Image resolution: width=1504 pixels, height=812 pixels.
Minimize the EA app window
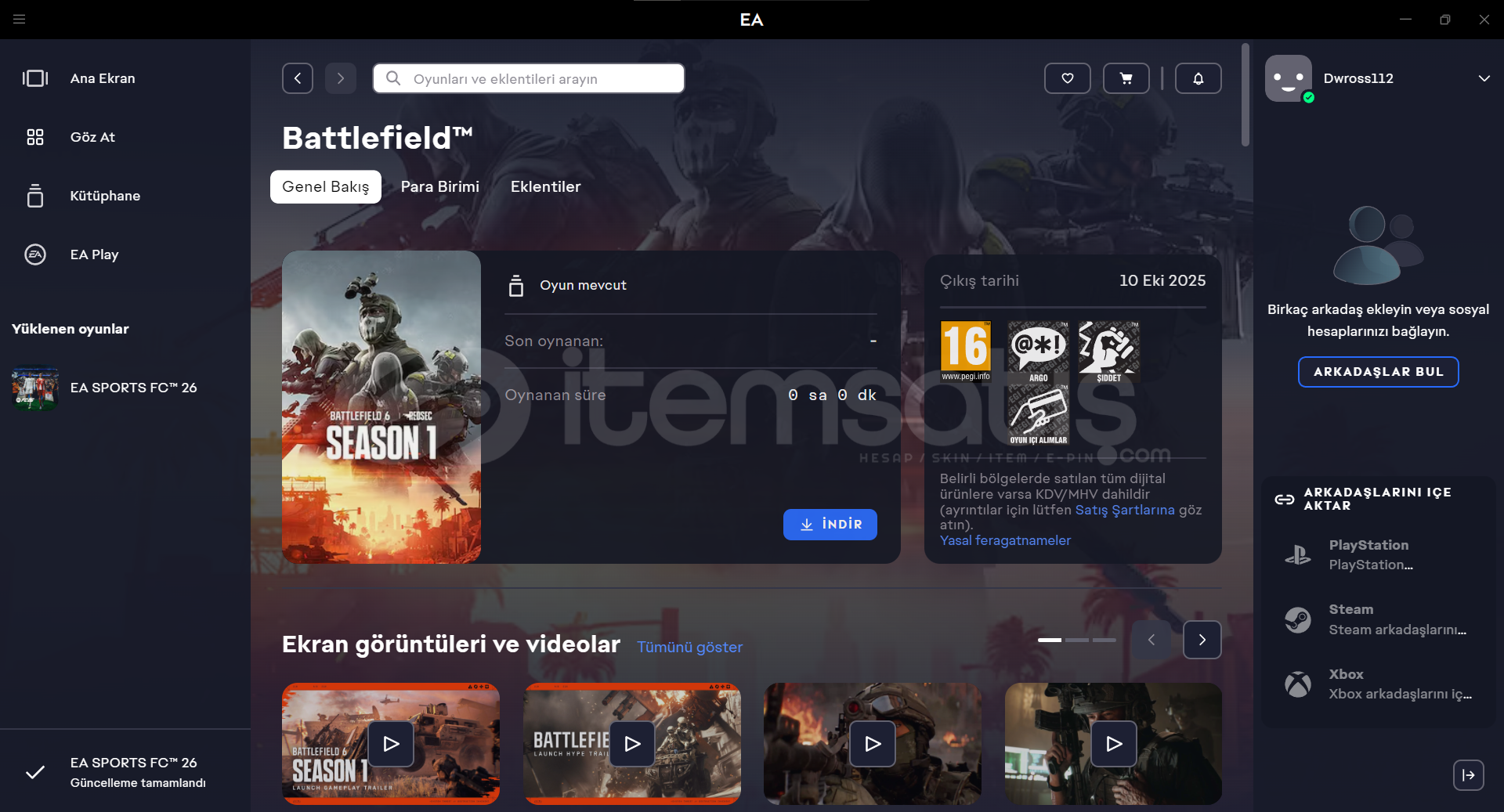pyautogui.click(x=1406, y=19)
